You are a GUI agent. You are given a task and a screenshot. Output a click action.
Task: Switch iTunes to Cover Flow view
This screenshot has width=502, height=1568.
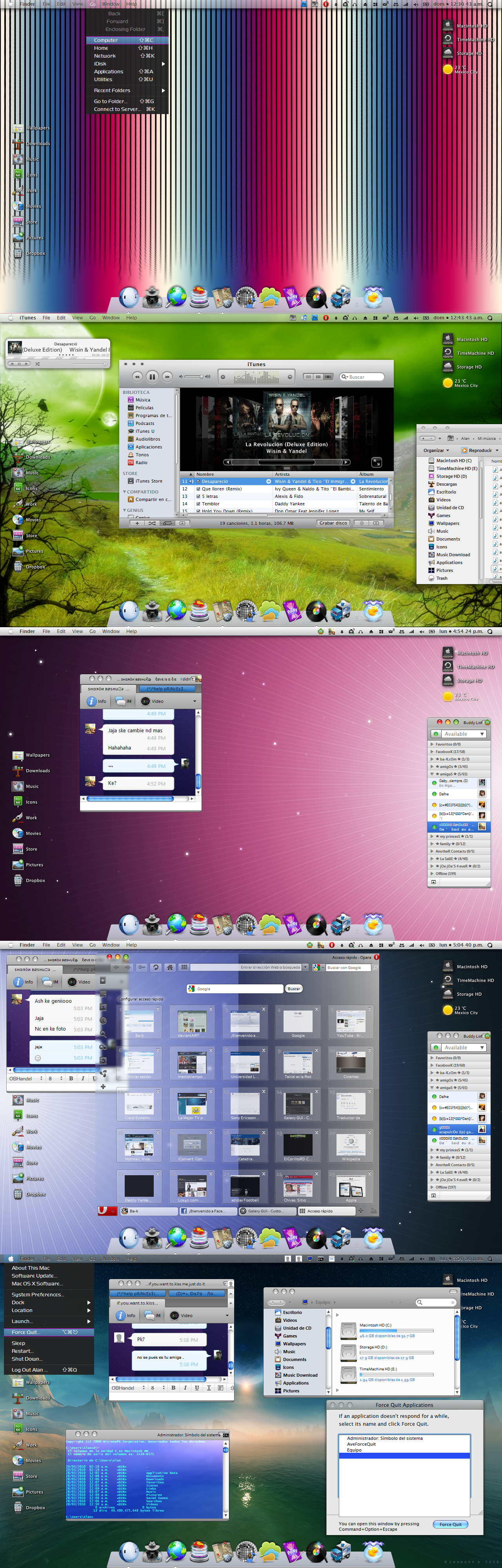point(328,377)
